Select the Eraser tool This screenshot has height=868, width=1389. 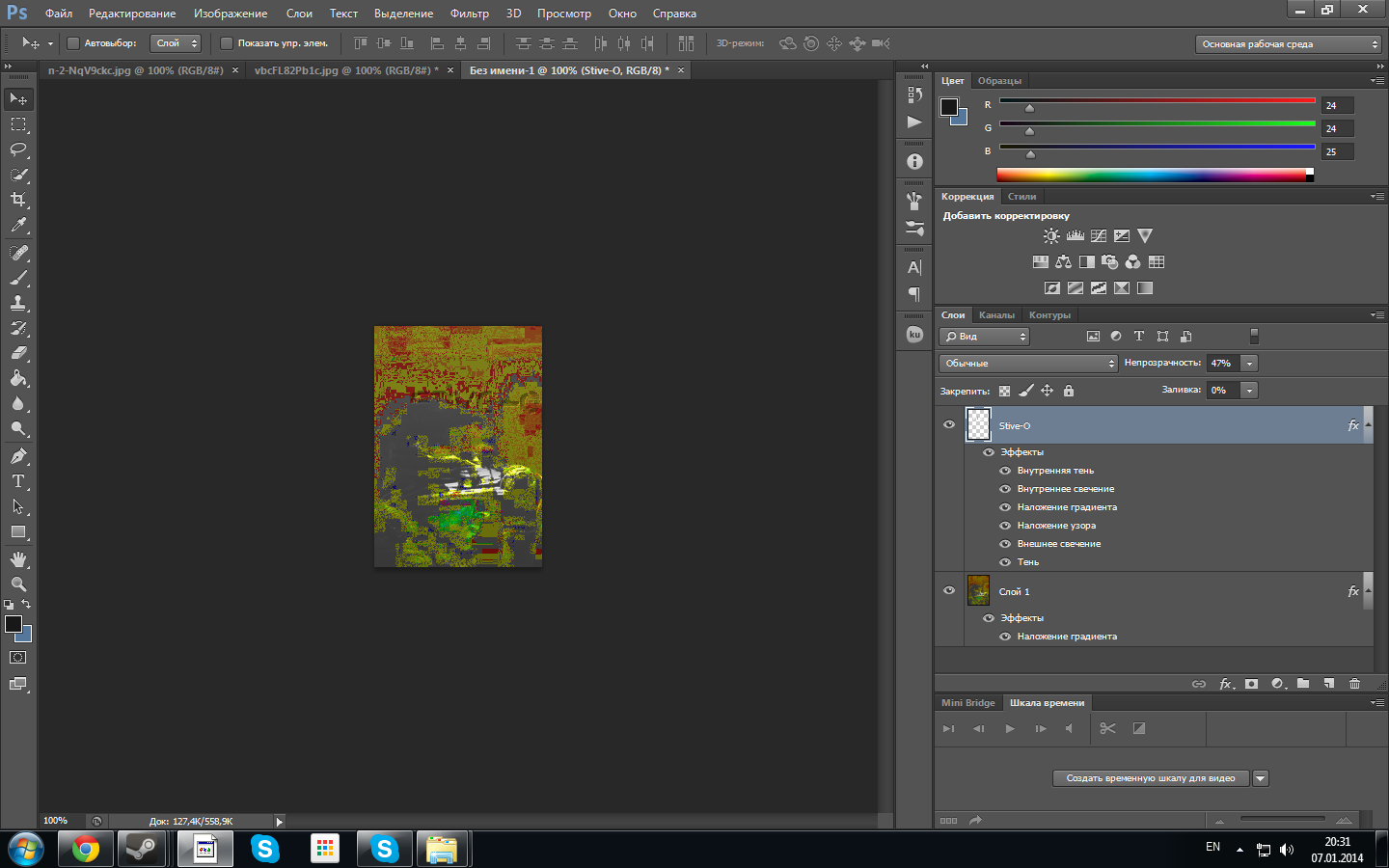pyautogui.click(x=18, y=353)
